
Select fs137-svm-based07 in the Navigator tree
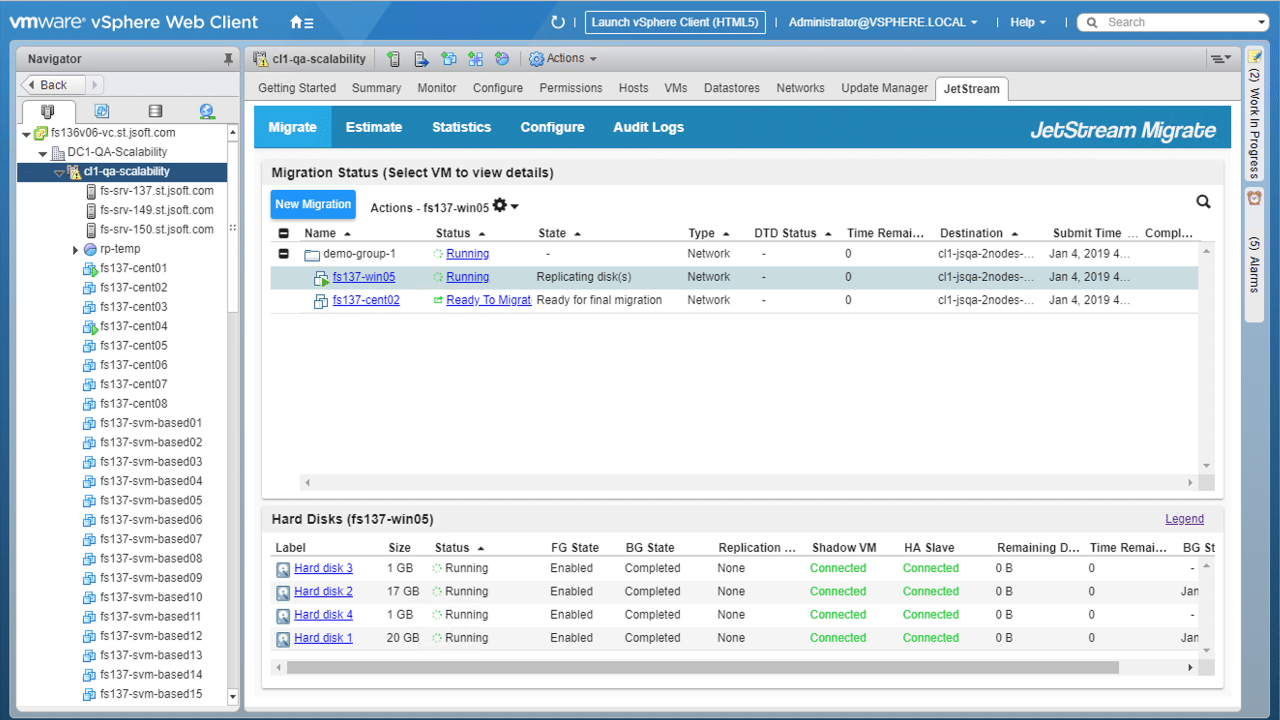point(150,539)
